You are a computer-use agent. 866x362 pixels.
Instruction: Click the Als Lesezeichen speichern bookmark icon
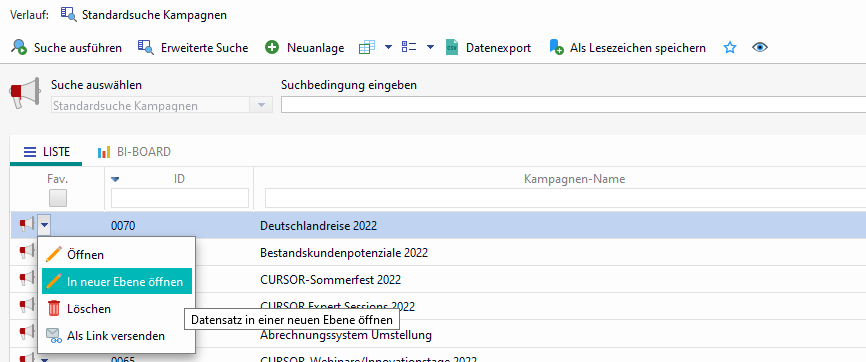tap(556, 48)
